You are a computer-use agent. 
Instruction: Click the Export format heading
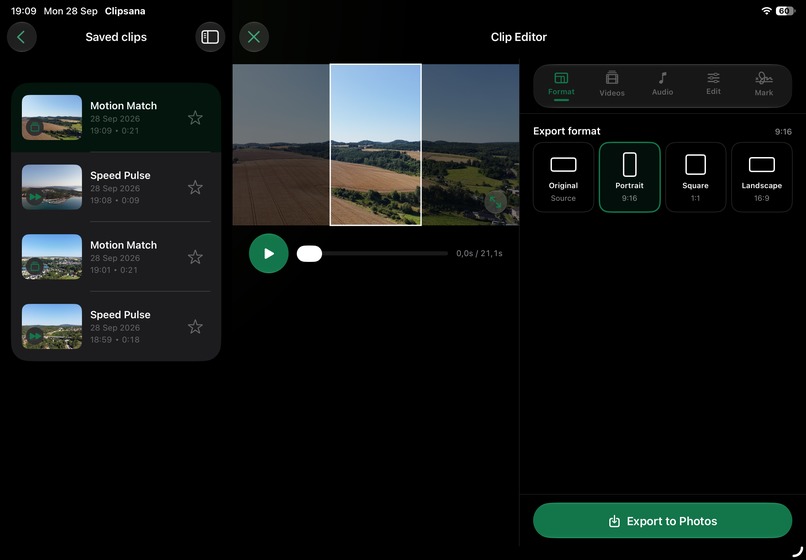[566, 131]
